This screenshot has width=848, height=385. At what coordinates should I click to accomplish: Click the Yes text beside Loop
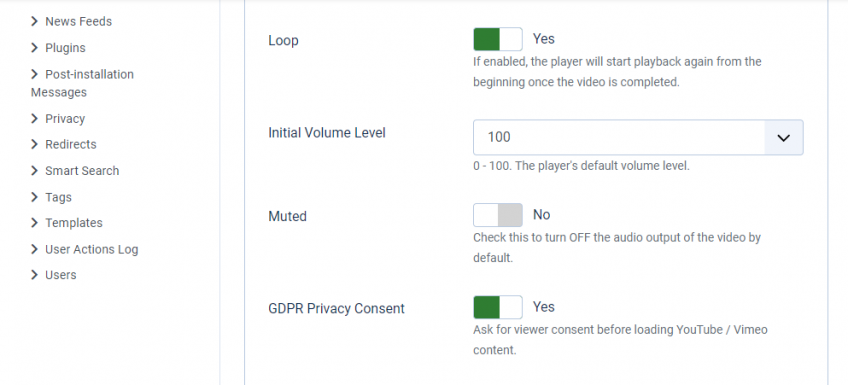[544, 39]
